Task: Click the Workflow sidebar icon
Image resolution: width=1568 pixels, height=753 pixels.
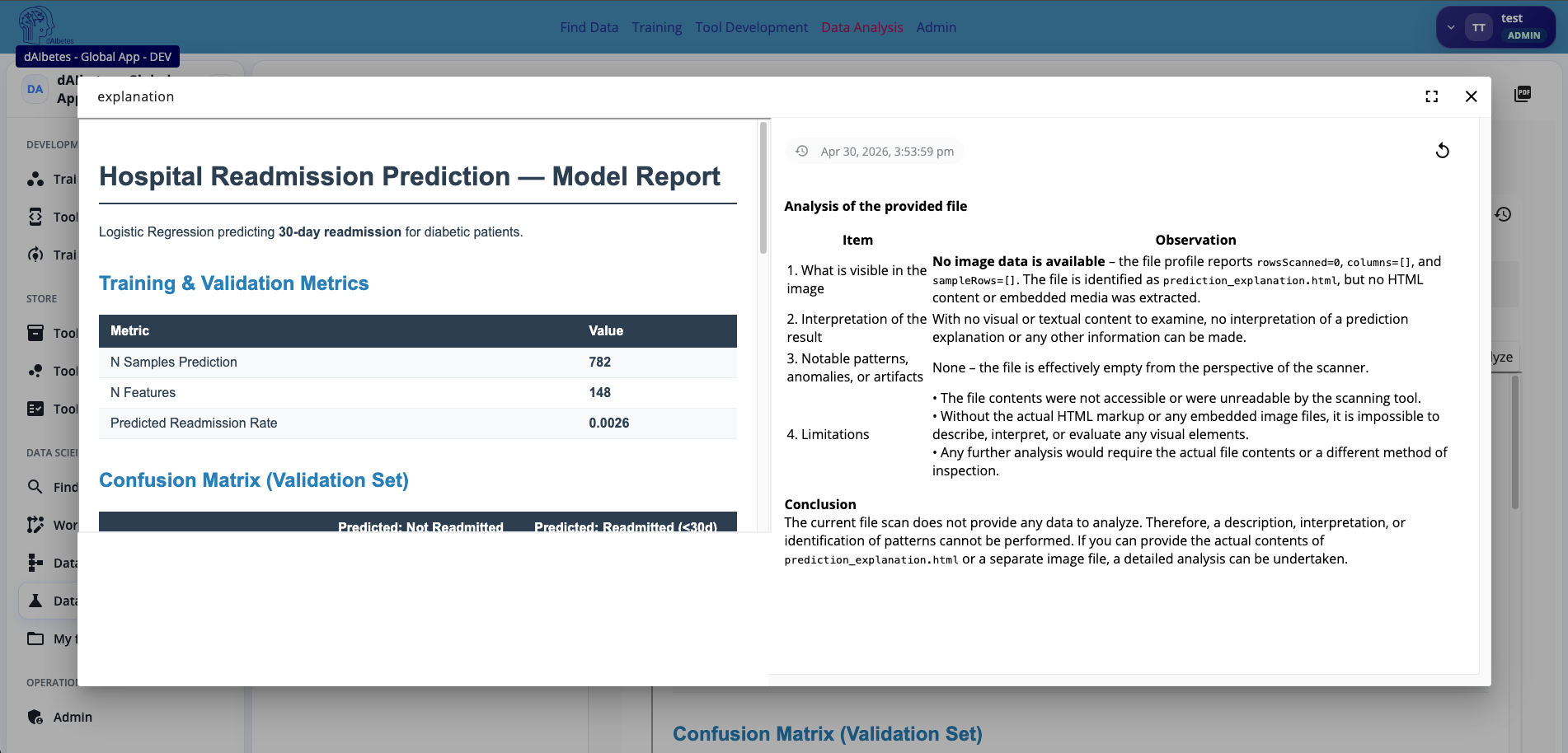Action: point(35,525)
